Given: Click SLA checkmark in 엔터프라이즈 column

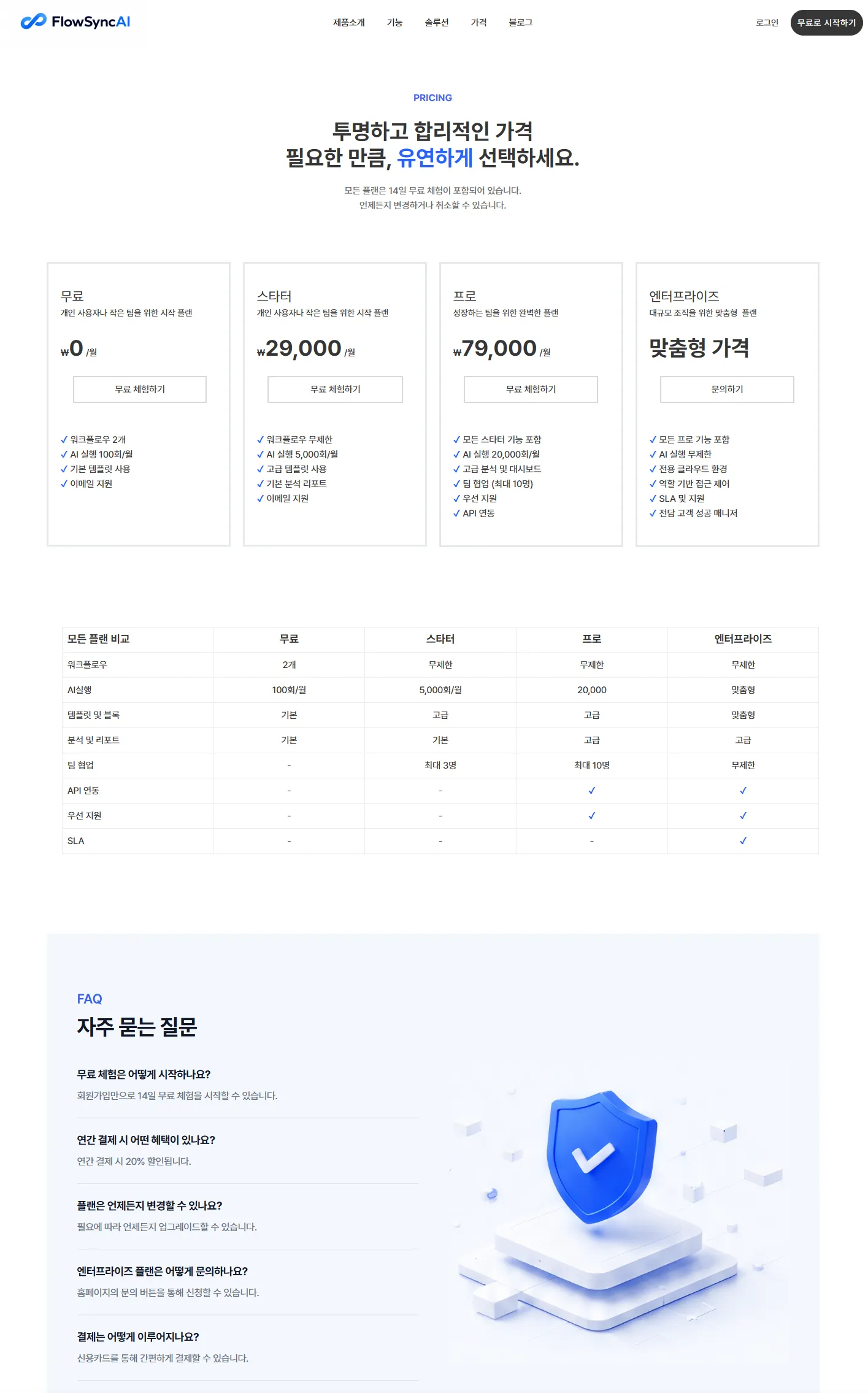Looking at the screenshot, I should (743, 841).
